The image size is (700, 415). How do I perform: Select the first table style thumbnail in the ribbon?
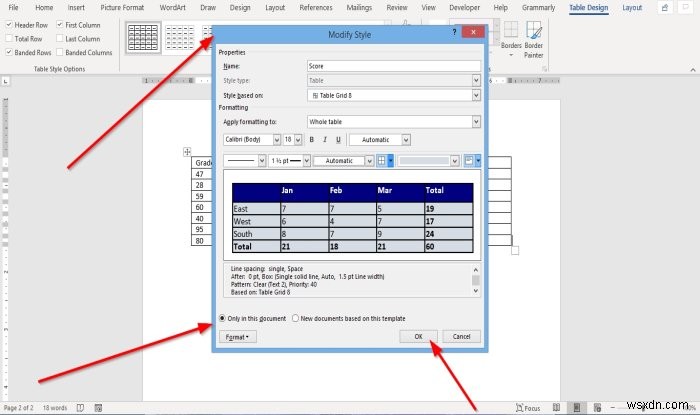(x=143, y=38)
